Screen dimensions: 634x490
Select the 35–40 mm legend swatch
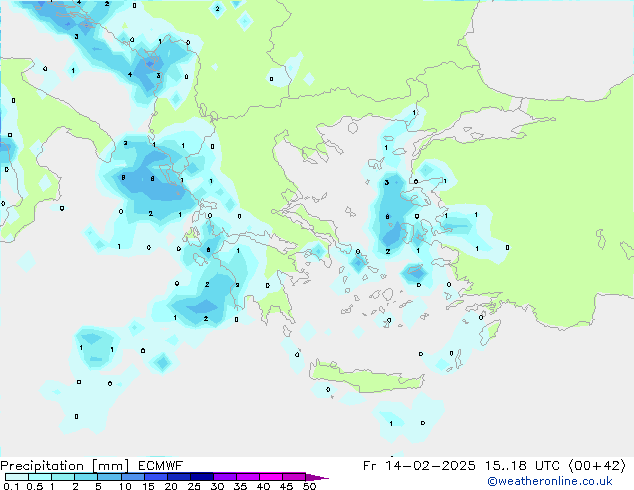coord(248,477)
